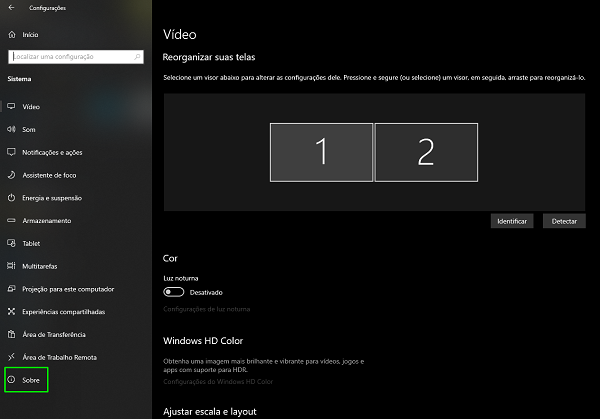Open Área de Transferência settings
This screenshot has width=600, height=419.
pyautogui.click(x=54, y=334)
